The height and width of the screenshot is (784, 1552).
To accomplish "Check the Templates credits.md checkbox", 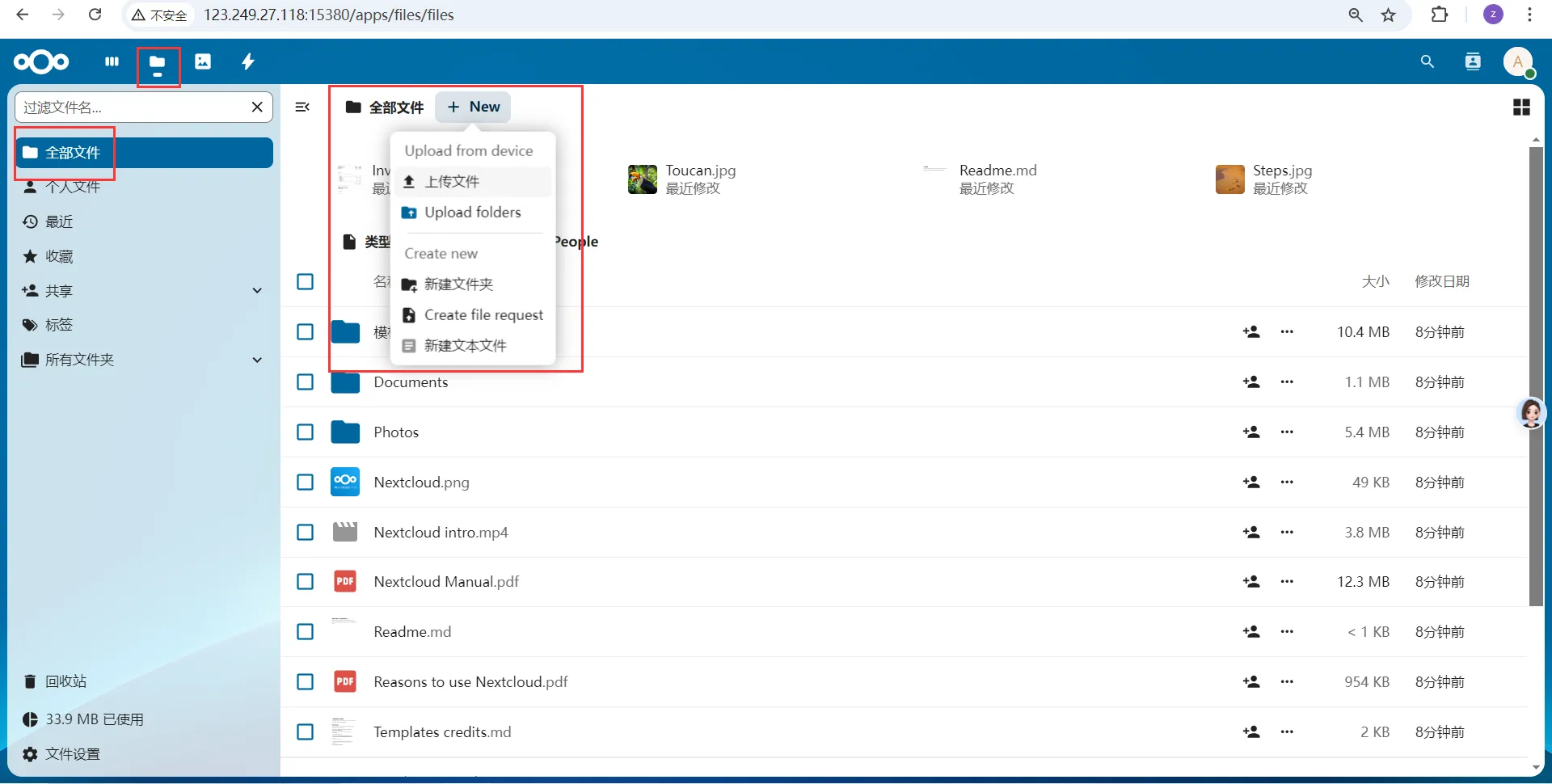I will point(306,732).
